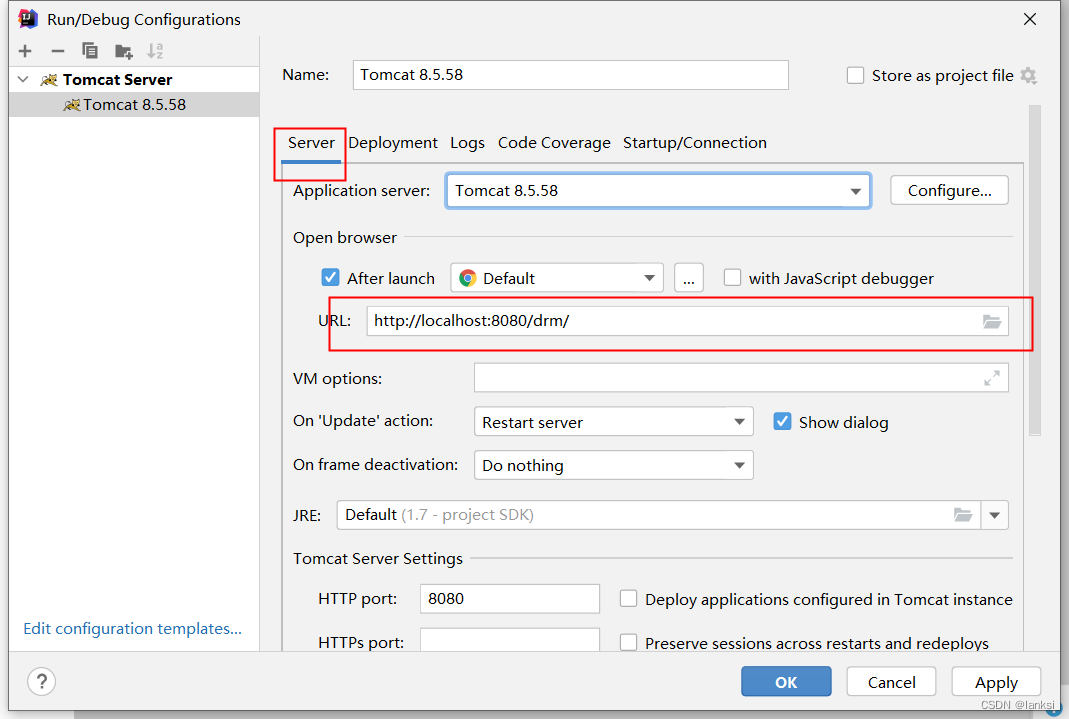This screenshot has width=1069, height=719.
Task: Switch to the Code Coverage tab
Action: click(554, 142)
